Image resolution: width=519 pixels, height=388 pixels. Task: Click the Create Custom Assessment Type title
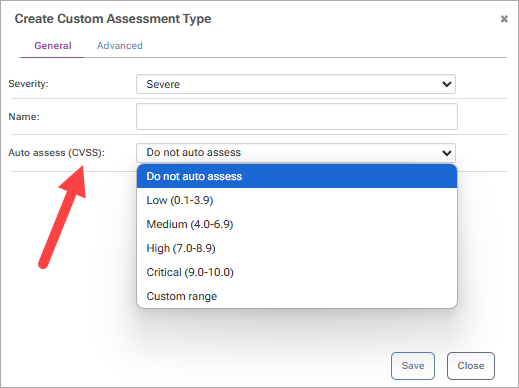(x=113, y=19)
